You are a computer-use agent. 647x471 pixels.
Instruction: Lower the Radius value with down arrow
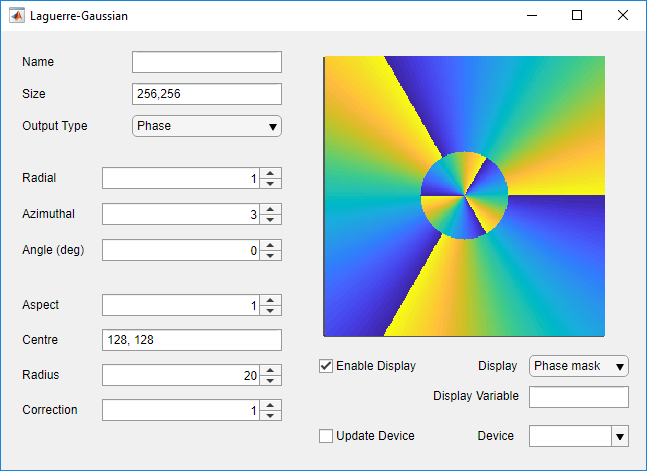click(271, 381)
